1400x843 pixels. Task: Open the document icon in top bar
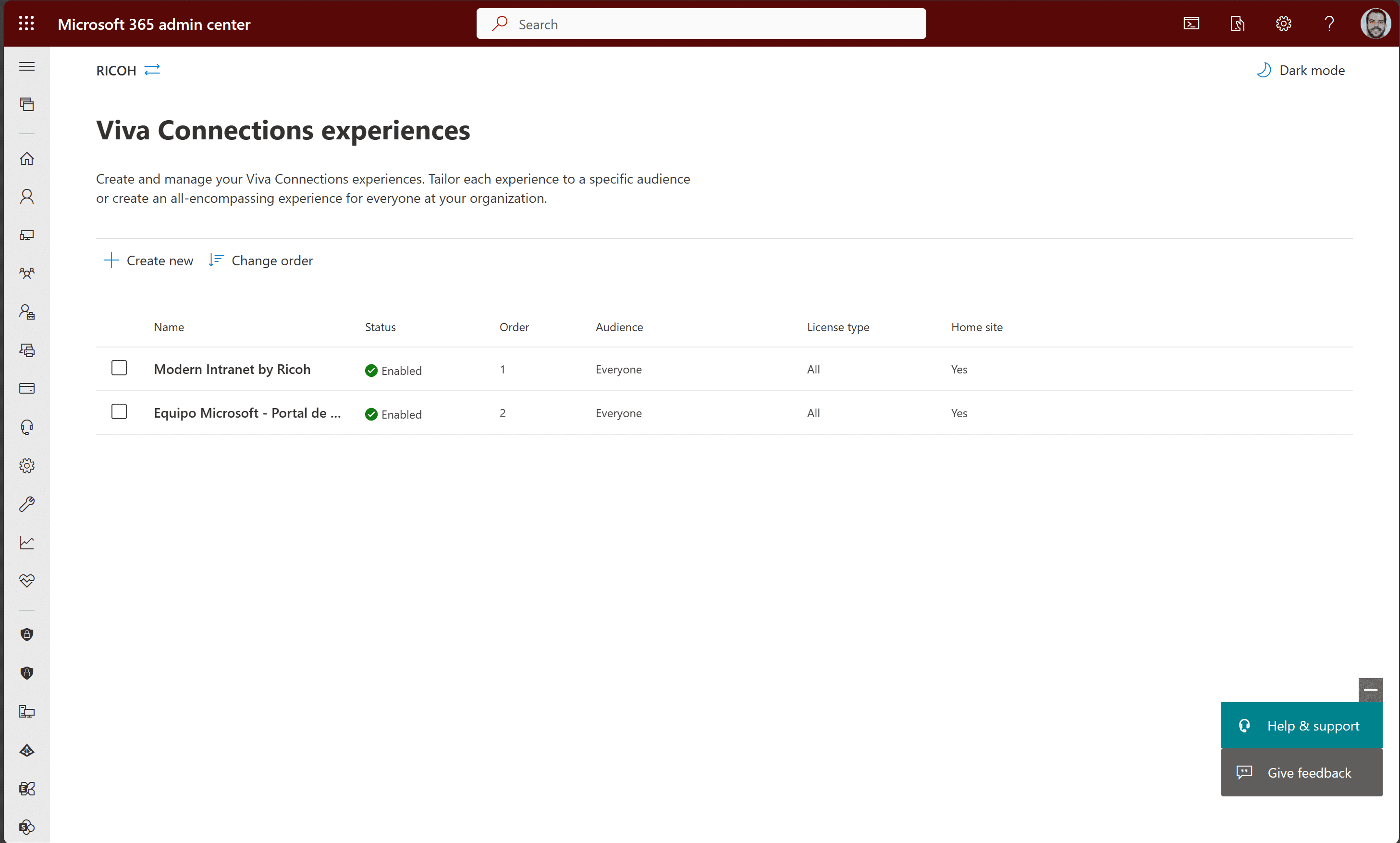[1237, 24]
